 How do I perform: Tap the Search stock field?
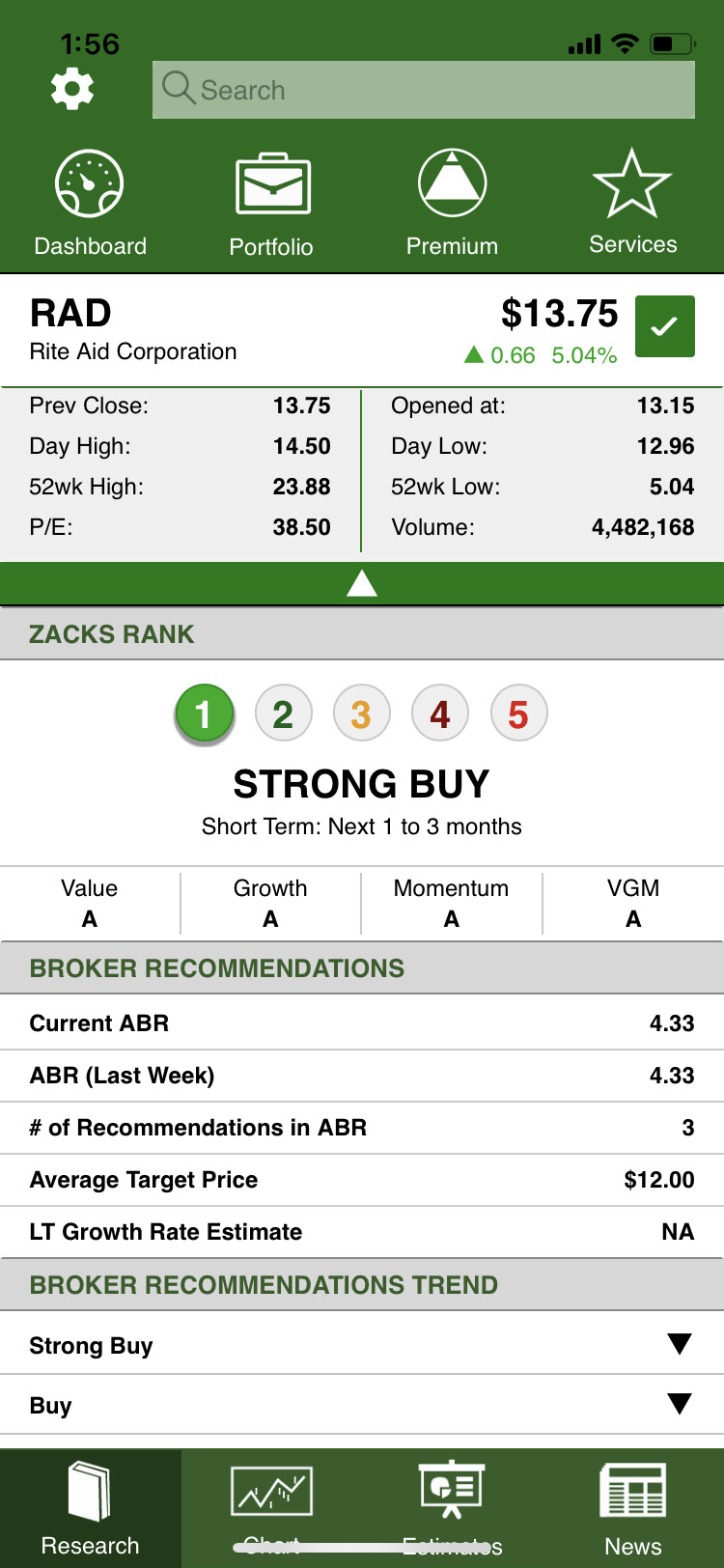(424, 90)
